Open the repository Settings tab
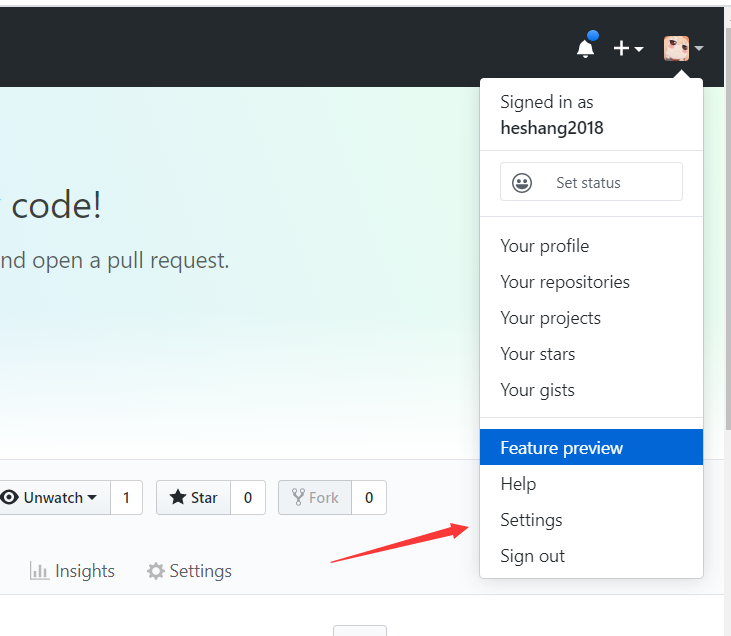731x636 pixels. point(189,571)
